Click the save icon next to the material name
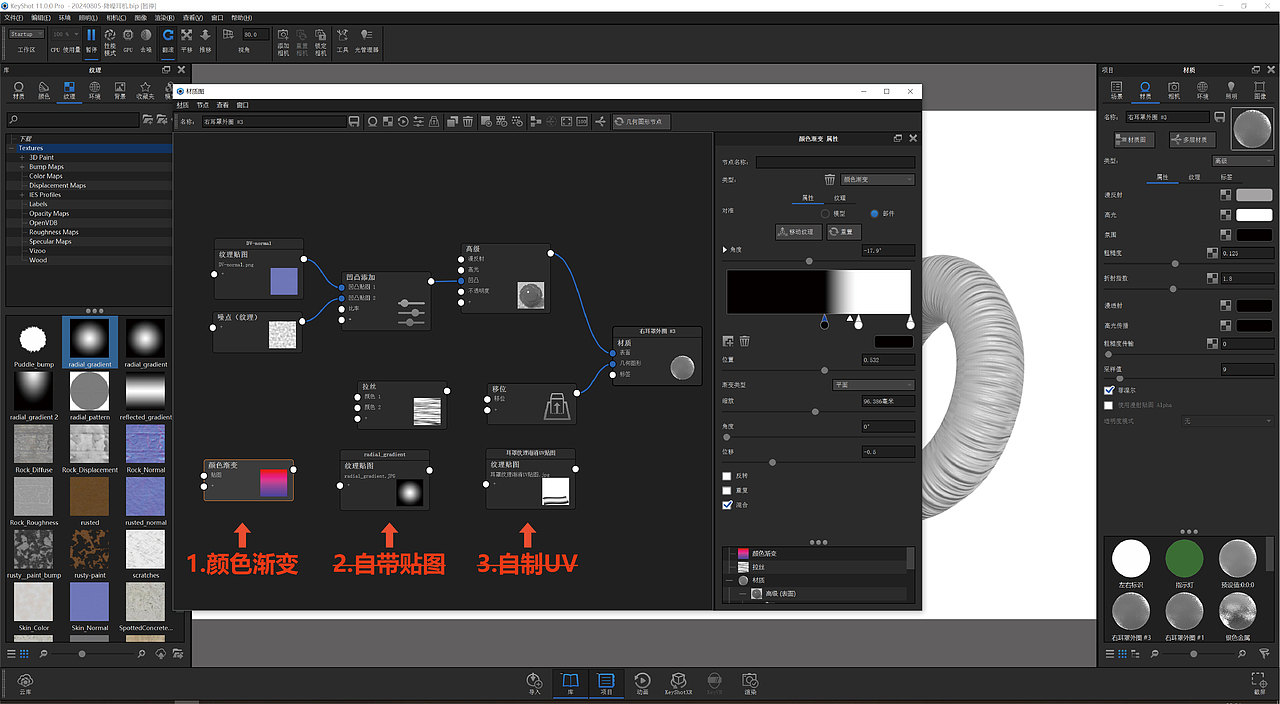1280x704 pixels. [354, 121]
